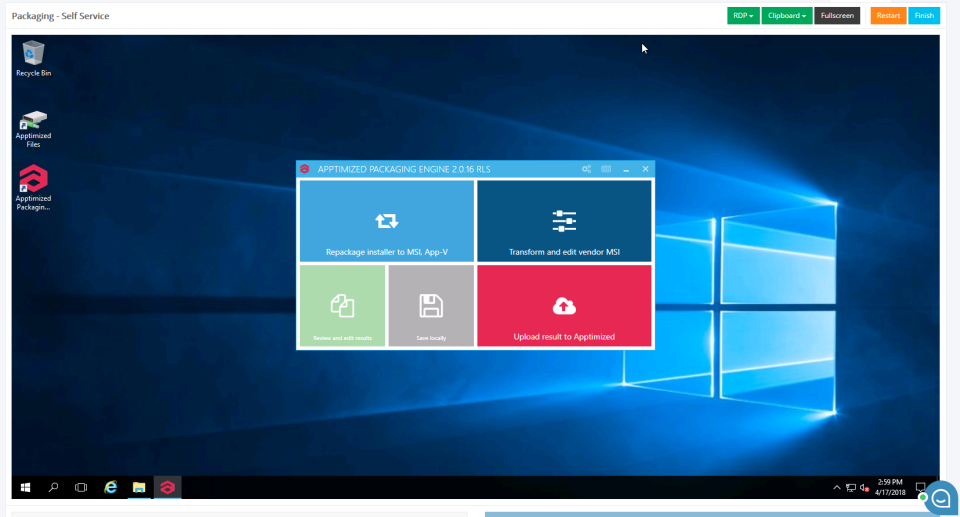Launch Internet Explorer from taskbar

pos(110,488)
